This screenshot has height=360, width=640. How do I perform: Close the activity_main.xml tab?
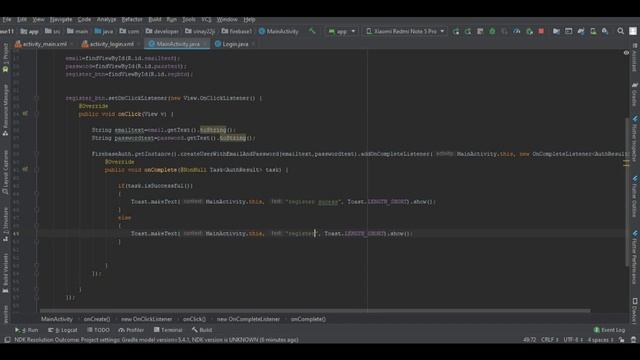[72, 44]
